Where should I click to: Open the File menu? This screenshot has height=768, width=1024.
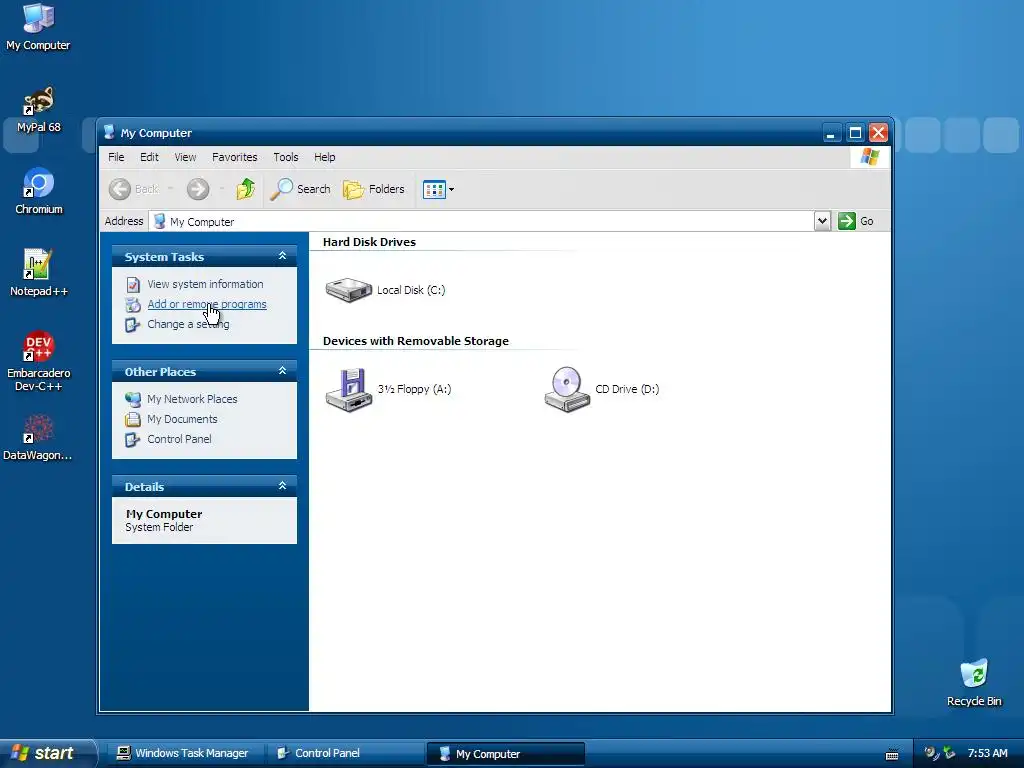[116, 157]
